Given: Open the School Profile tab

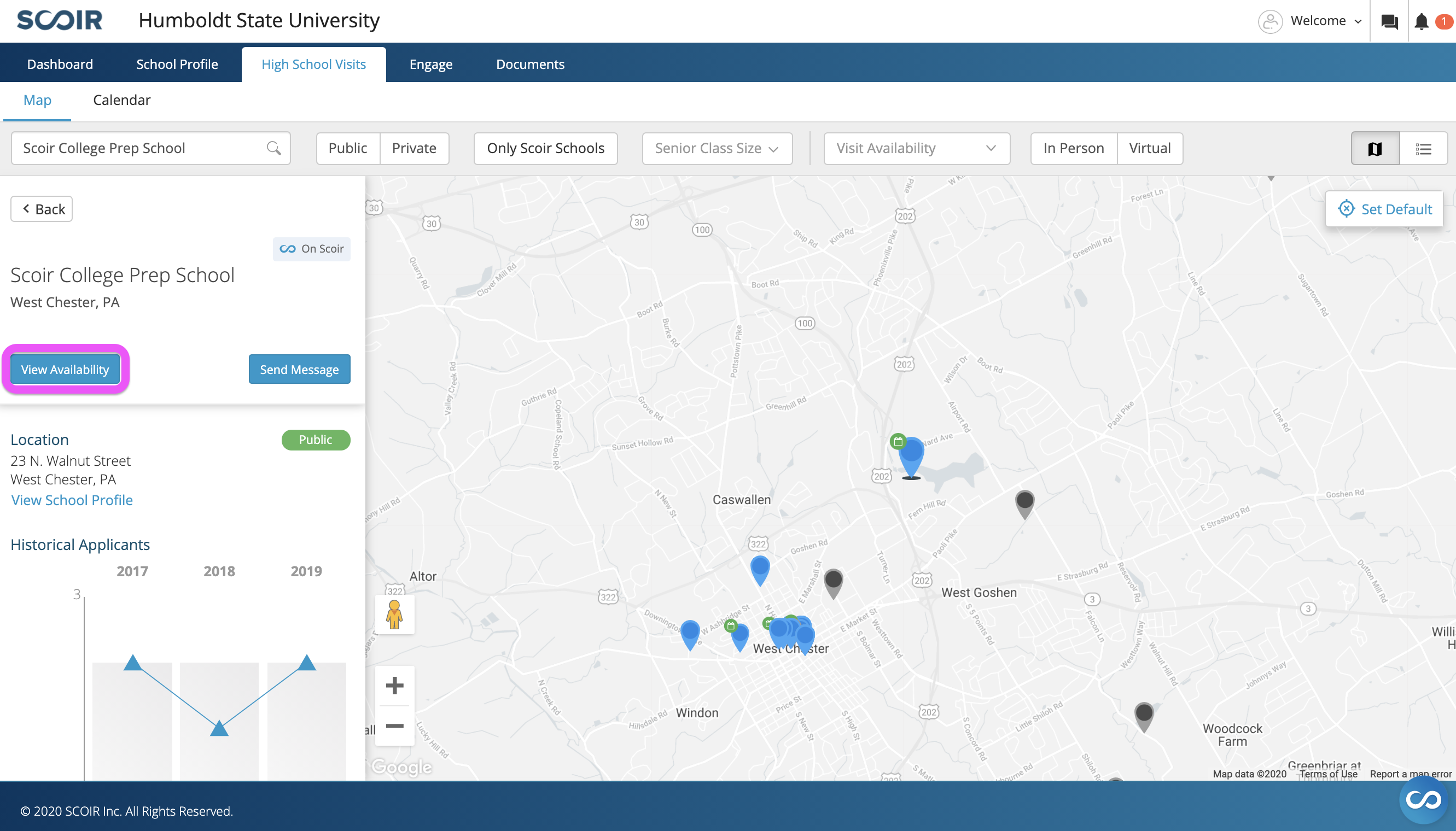Looking at the screenshot, I should (x=177, y=64).
